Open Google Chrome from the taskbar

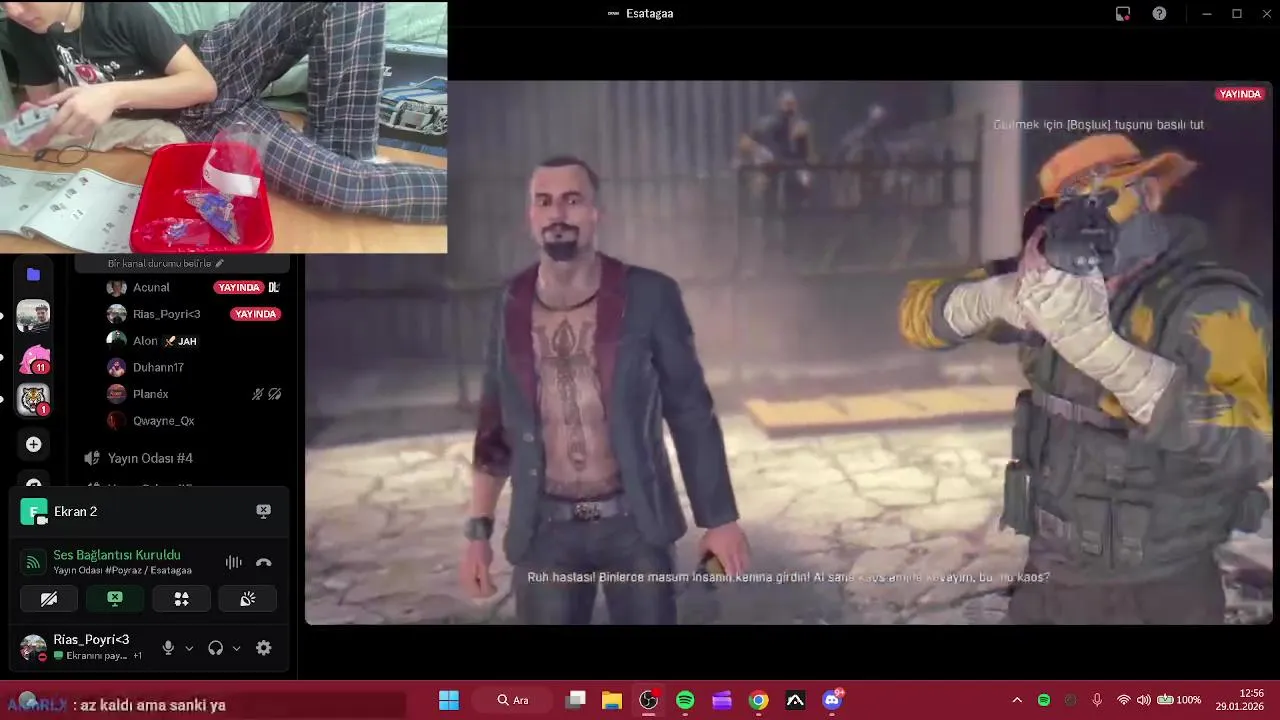[x=758, y=700]
